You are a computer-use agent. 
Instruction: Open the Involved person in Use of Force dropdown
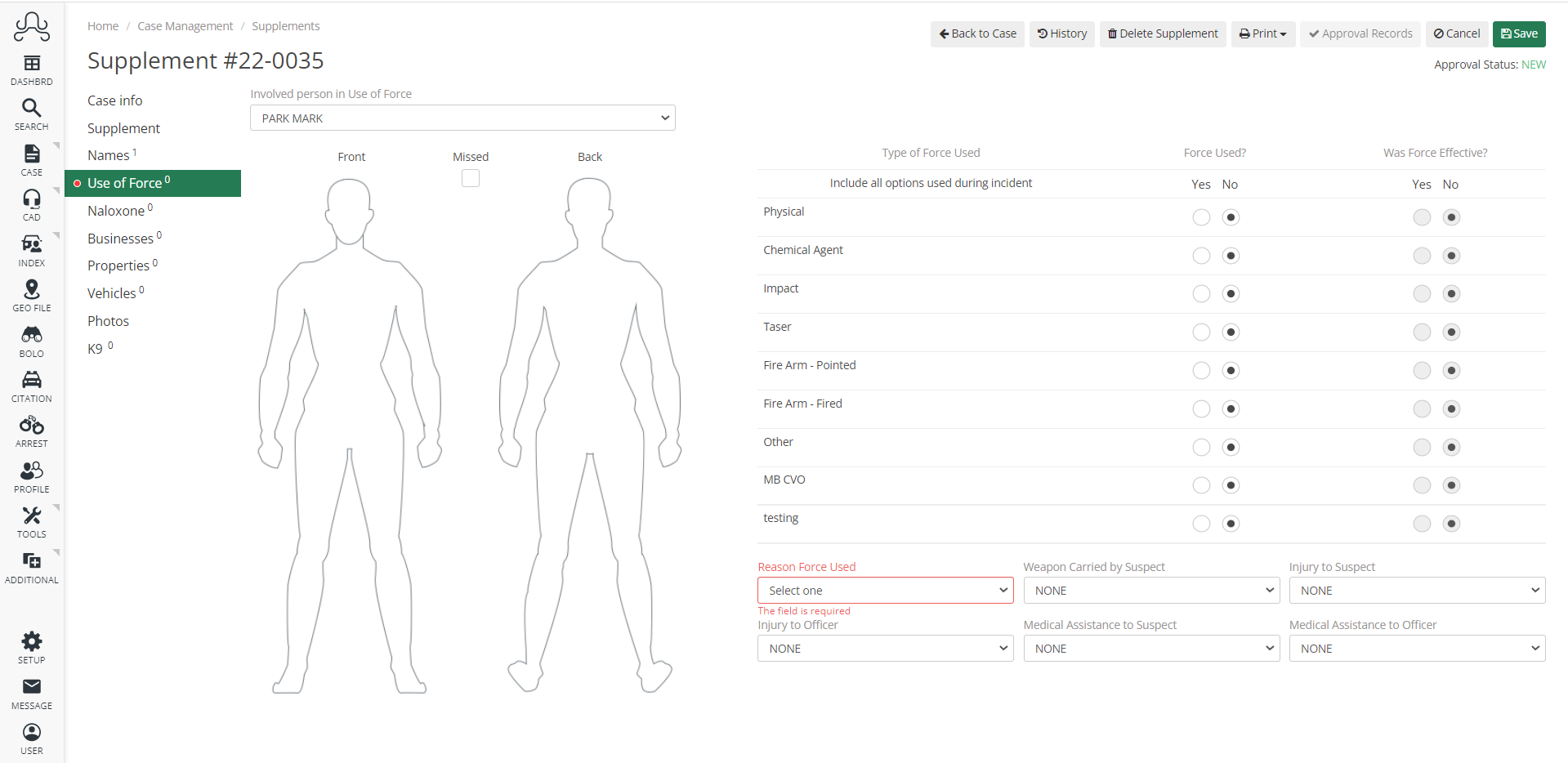tap(462, 118)
